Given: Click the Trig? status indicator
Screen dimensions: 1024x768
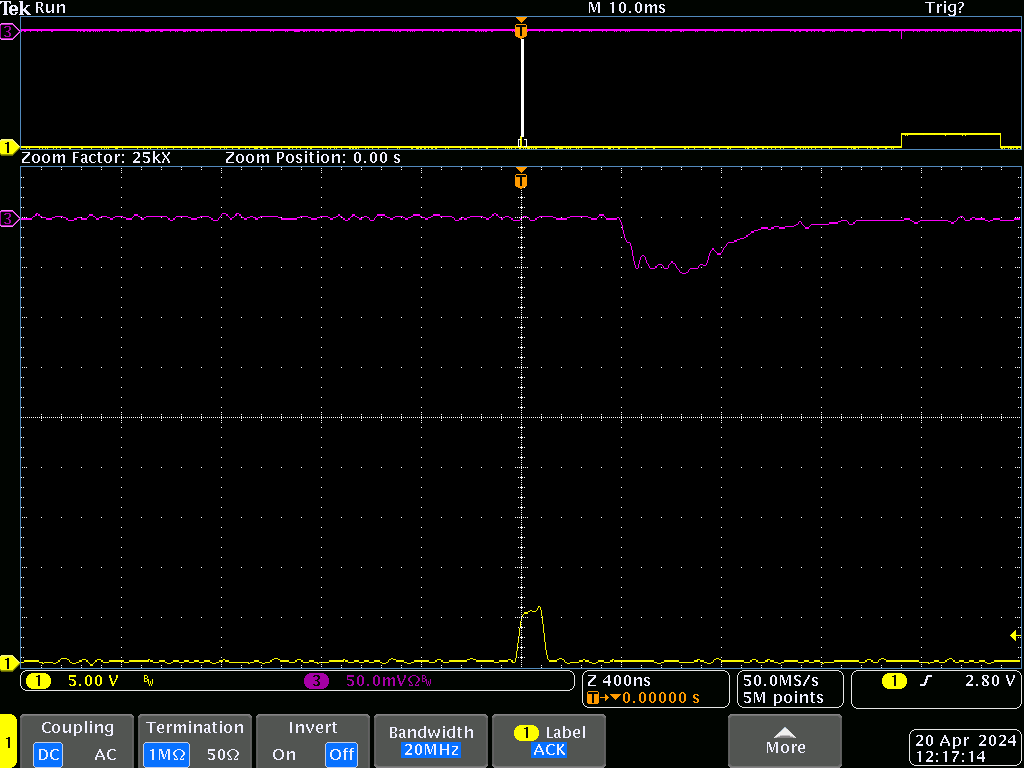Looking at the screenshot, I should [944, 8].
